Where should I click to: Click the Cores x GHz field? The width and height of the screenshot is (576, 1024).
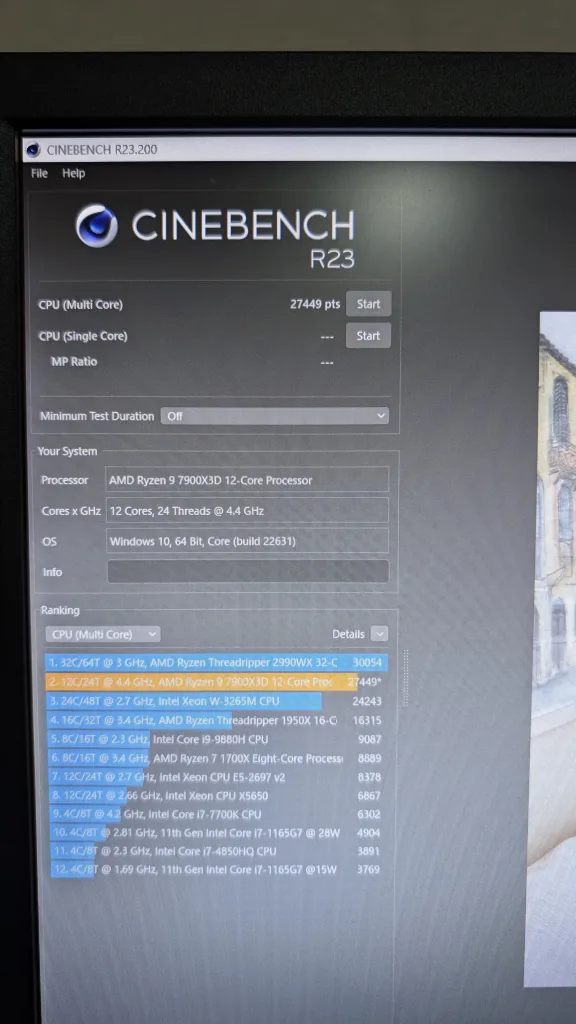tap(248, 511)
